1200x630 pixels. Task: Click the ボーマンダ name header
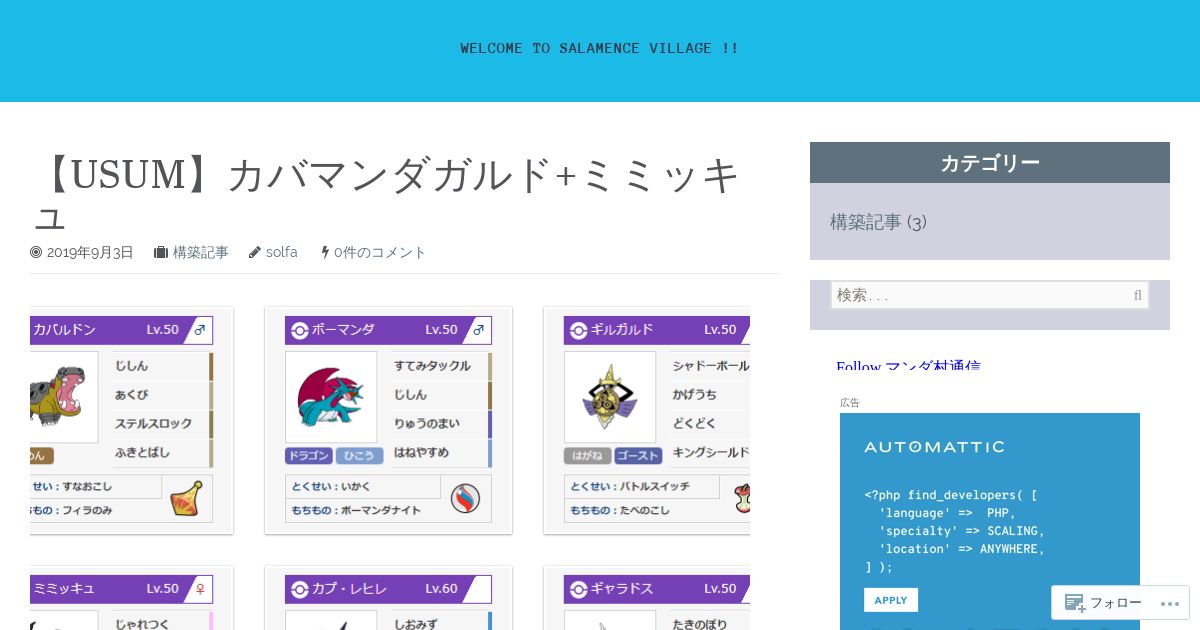343,330
